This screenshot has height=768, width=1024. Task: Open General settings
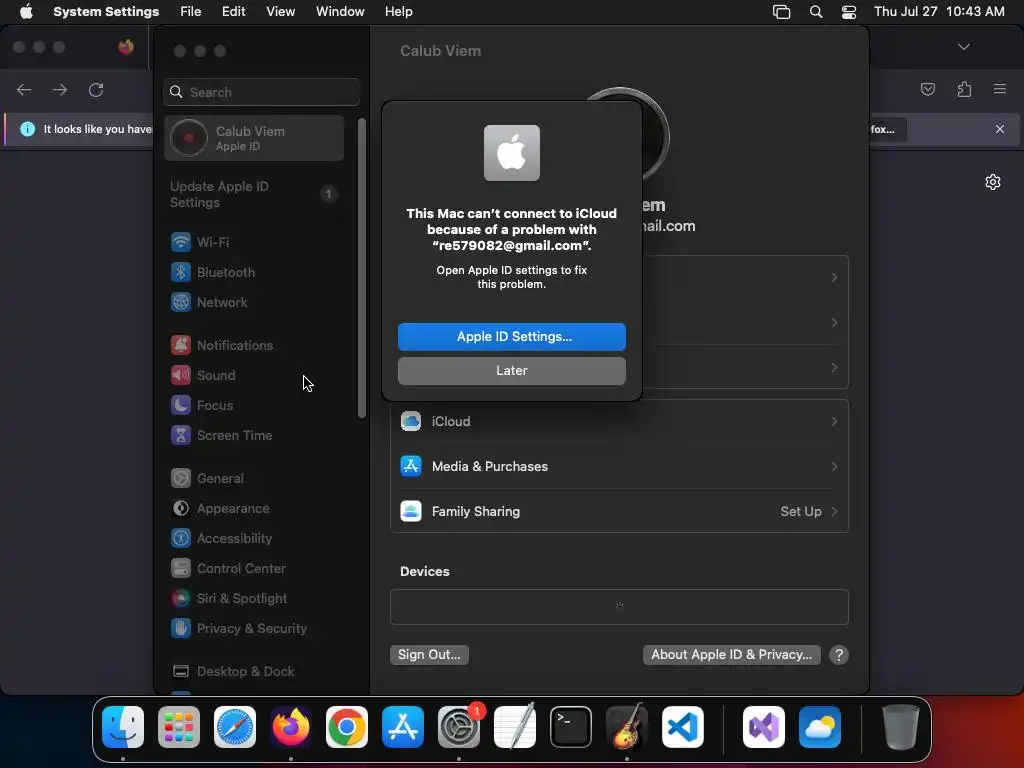(x=220, y=479)
